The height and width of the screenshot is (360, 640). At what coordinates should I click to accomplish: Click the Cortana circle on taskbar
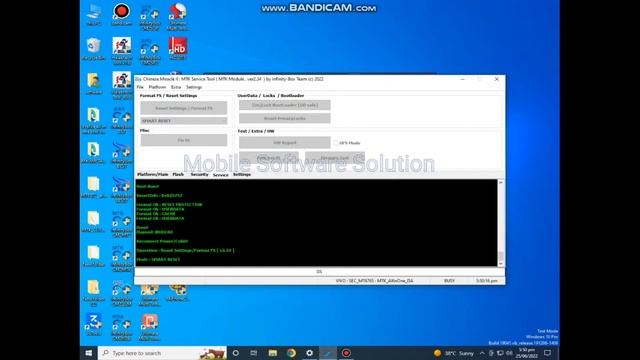click(236, 353)
